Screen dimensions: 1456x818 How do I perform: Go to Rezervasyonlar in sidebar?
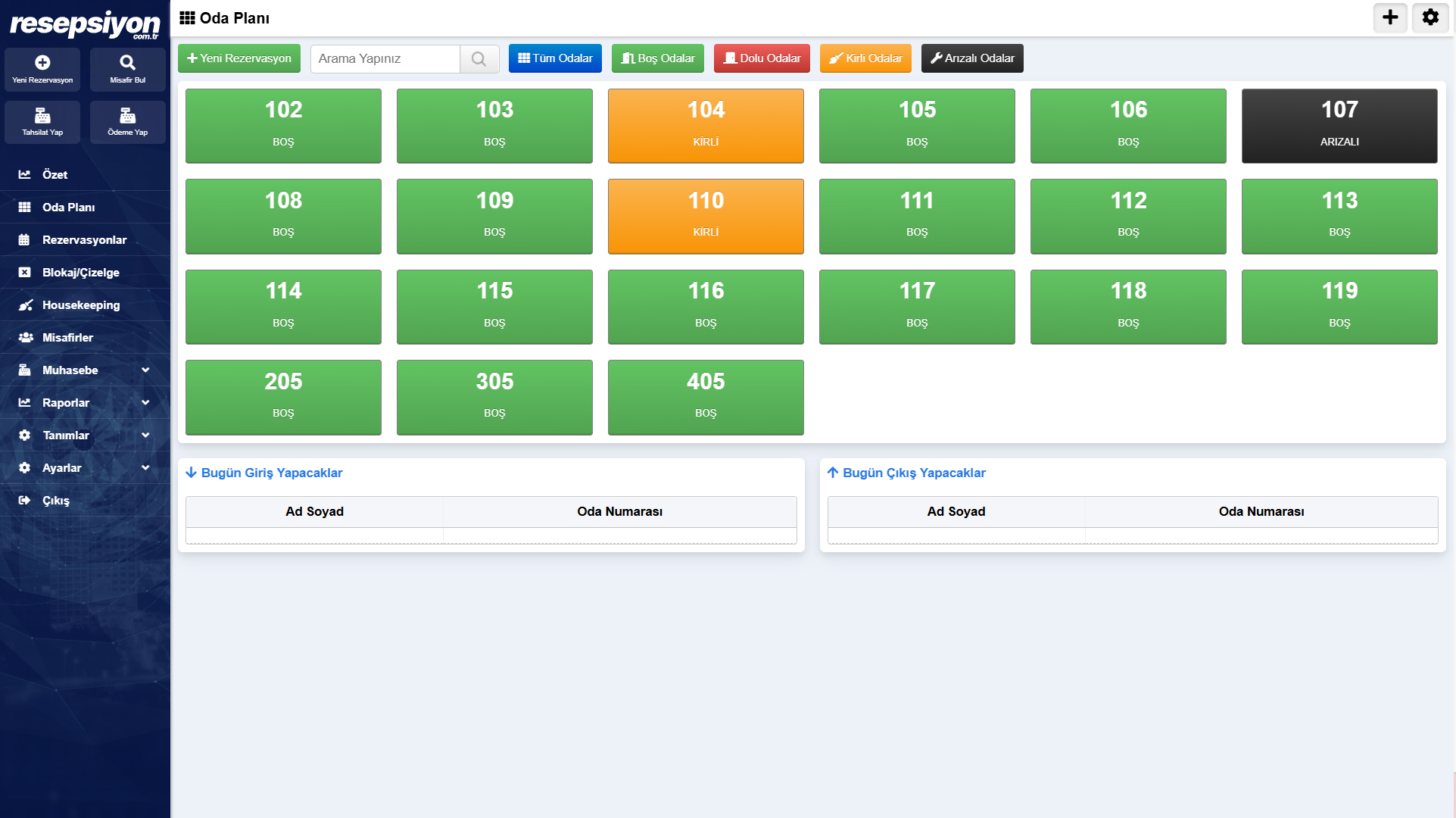[84, 239]
